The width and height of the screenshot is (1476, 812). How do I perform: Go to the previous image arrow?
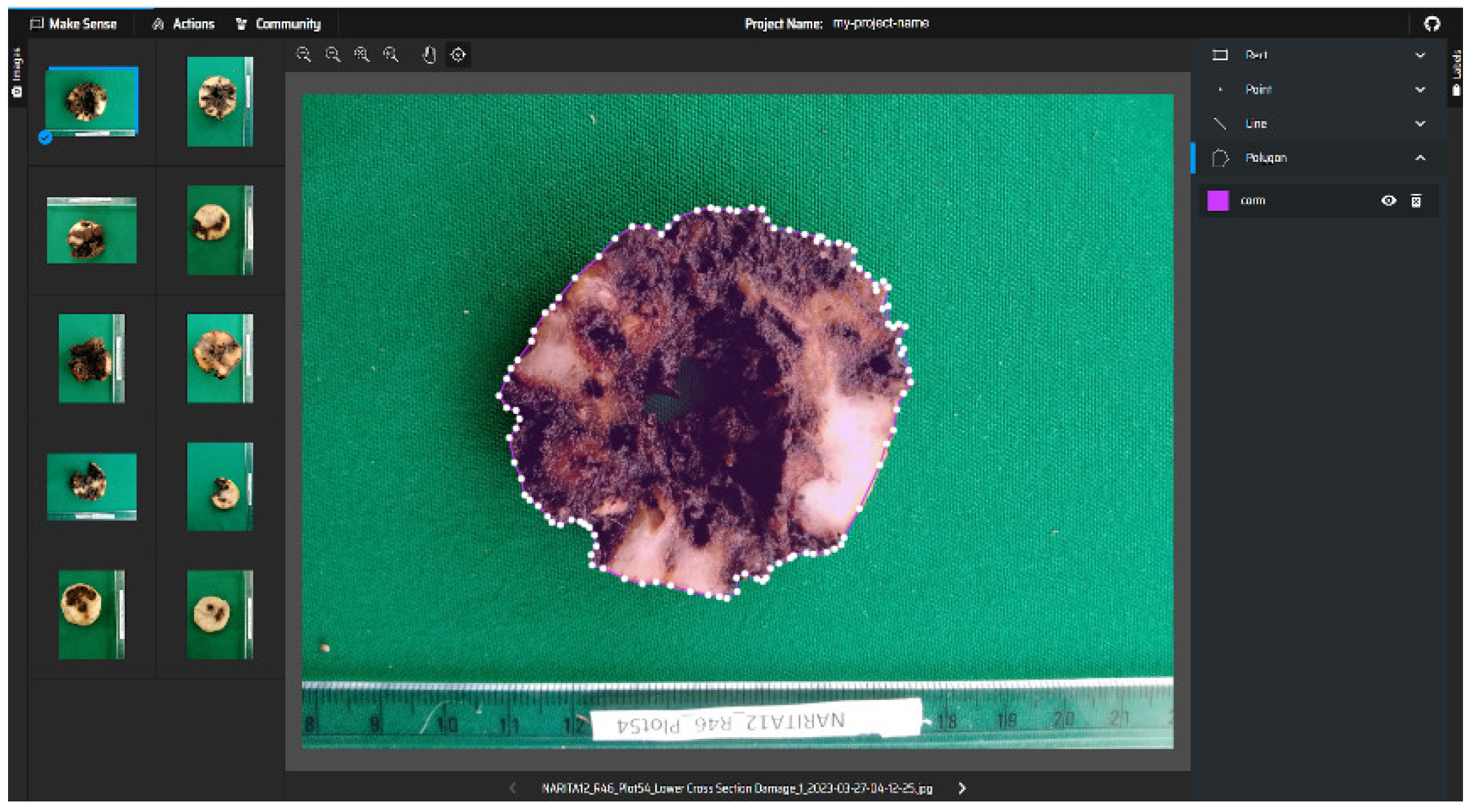pyautogui.click(x=513, y=788)
